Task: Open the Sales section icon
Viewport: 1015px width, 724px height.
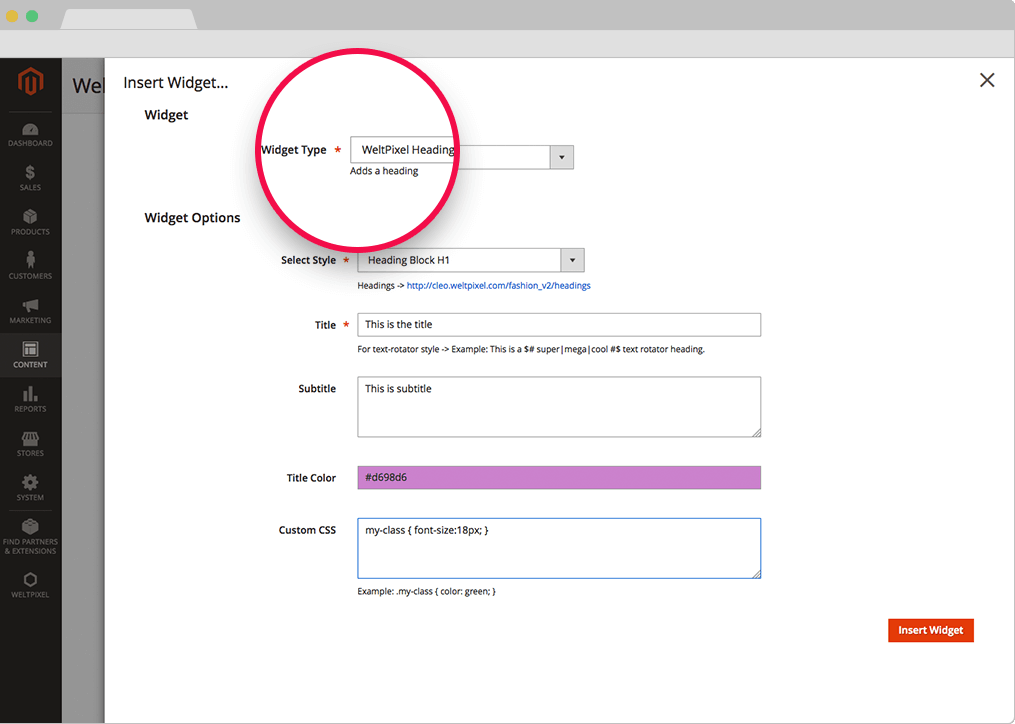Action: point(30,179)
